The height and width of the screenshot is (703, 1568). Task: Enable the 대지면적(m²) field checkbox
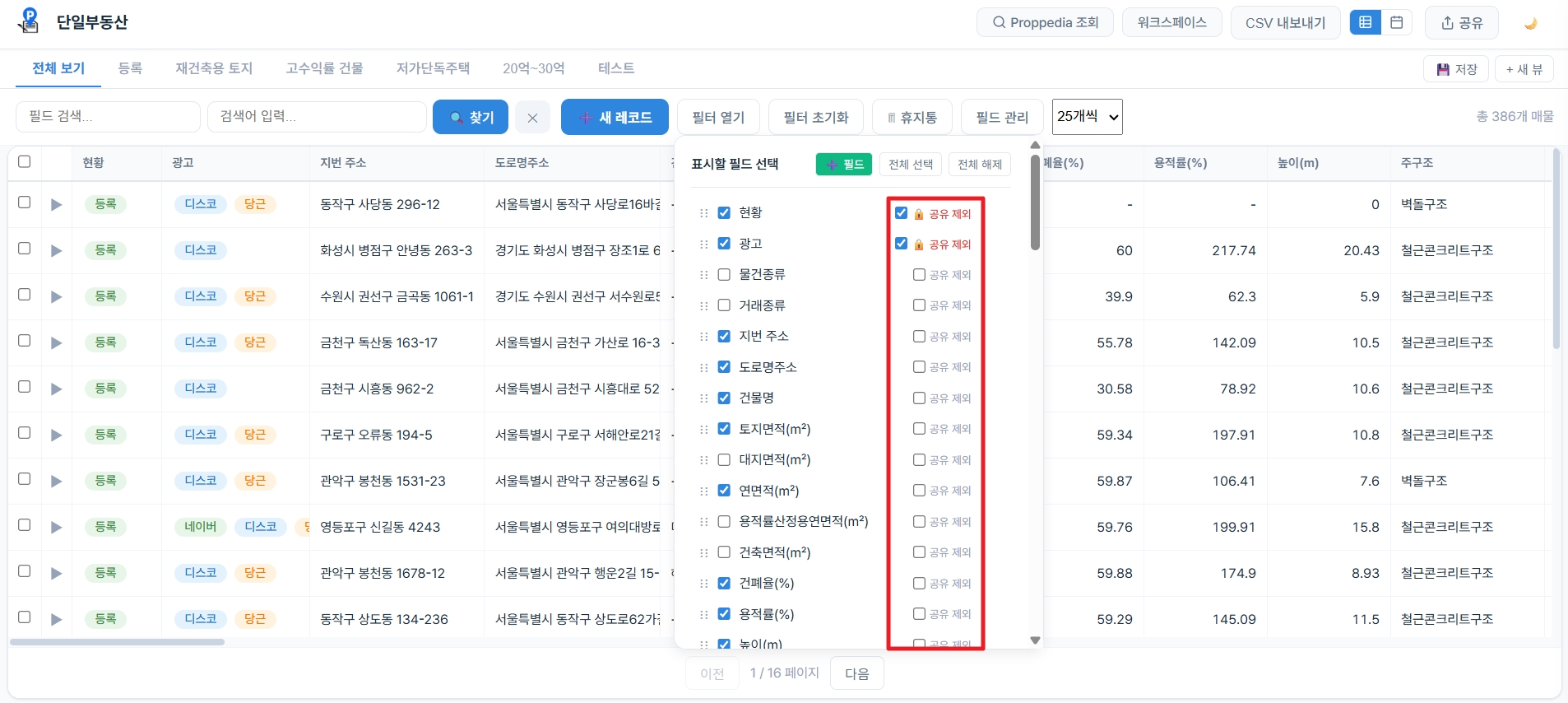click(x=724, y=459)
